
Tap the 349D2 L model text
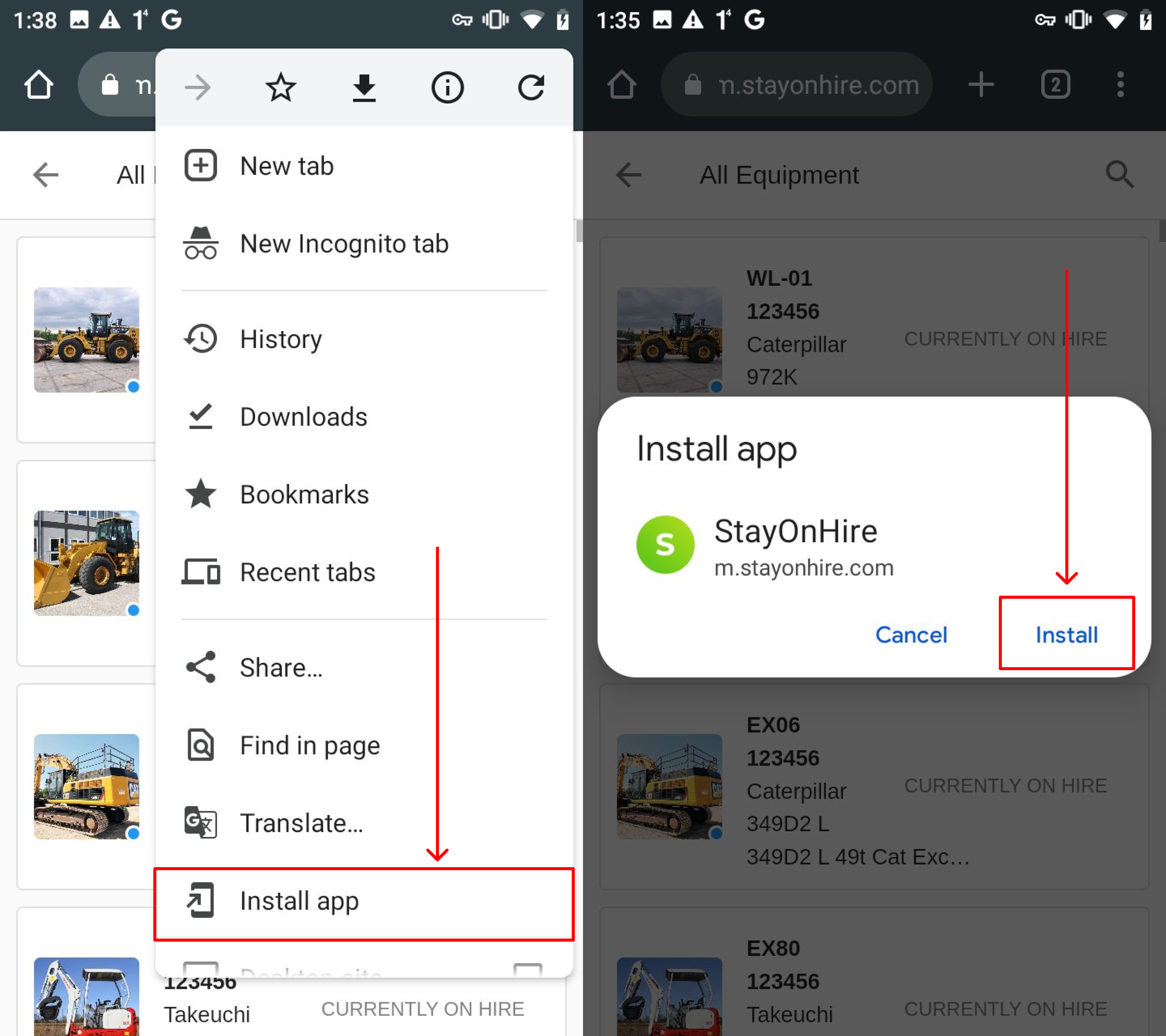click(x=788, y=824)
